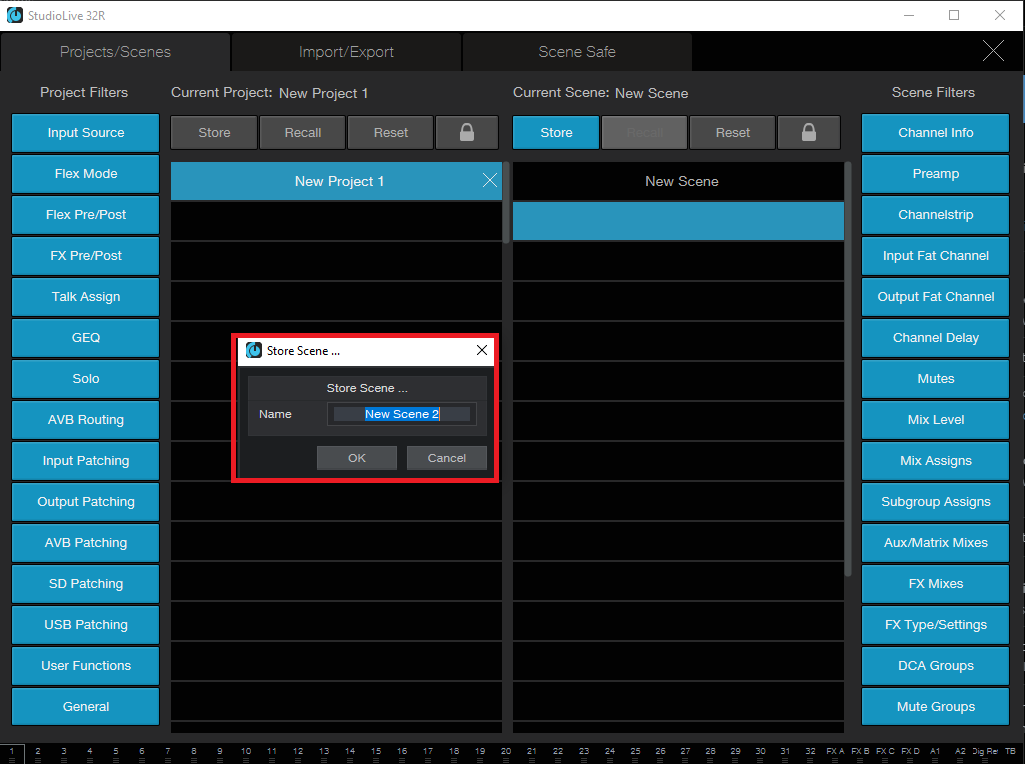Select TB in the bottom channel strip
This screenshot has width=1025, height=764.
[1011, 754]
